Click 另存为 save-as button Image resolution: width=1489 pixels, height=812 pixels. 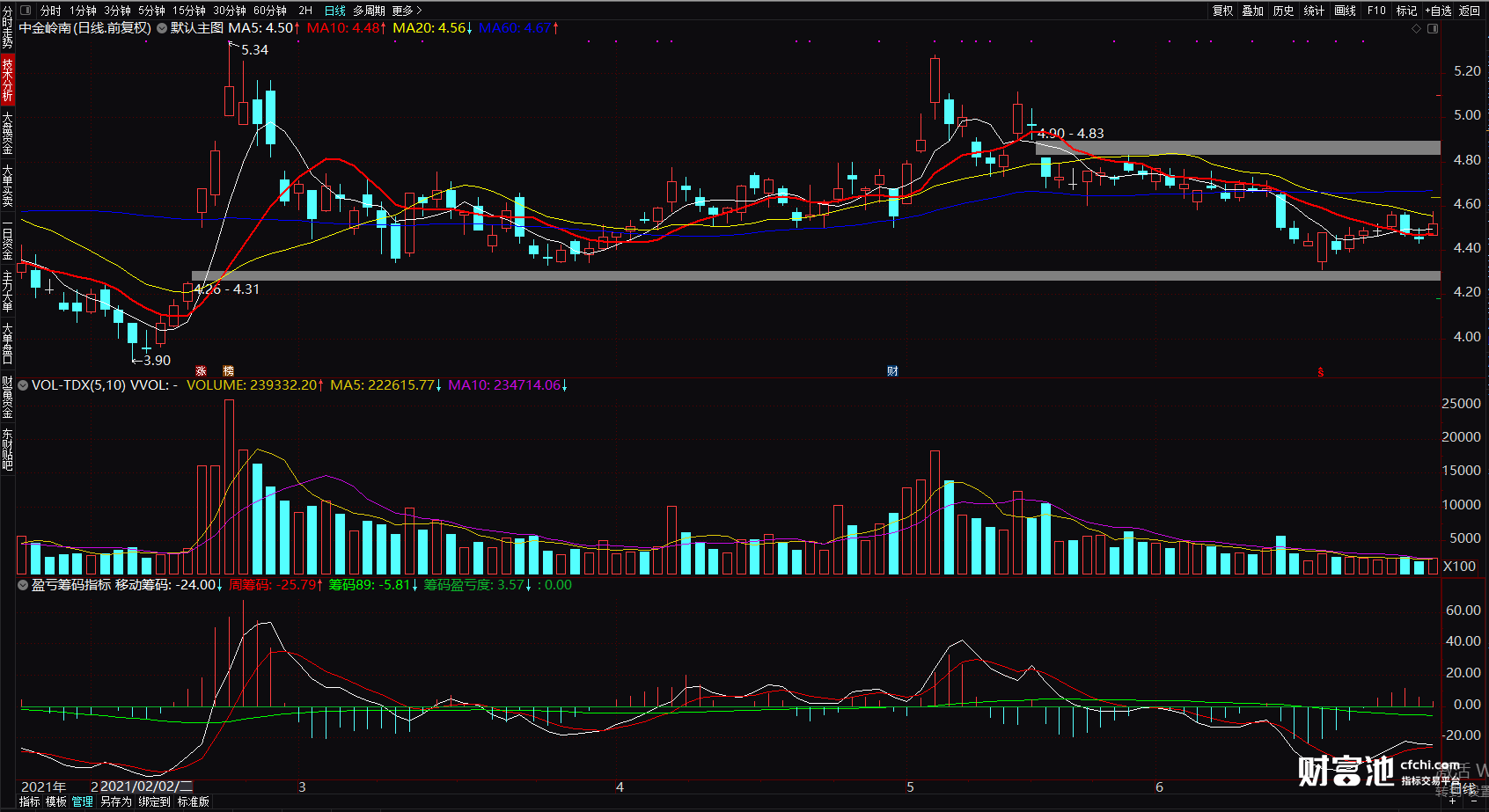pyautogui.click(x=116, y=801)
